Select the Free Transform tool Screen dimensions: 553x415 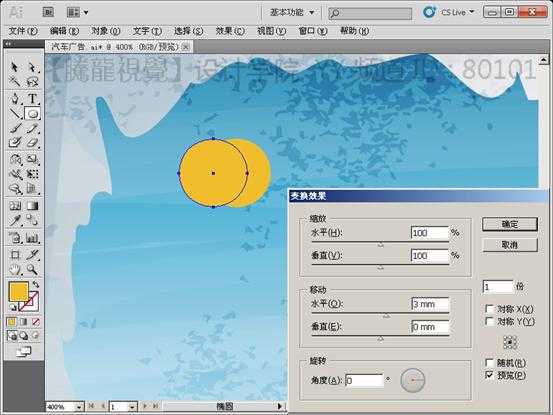32,174
